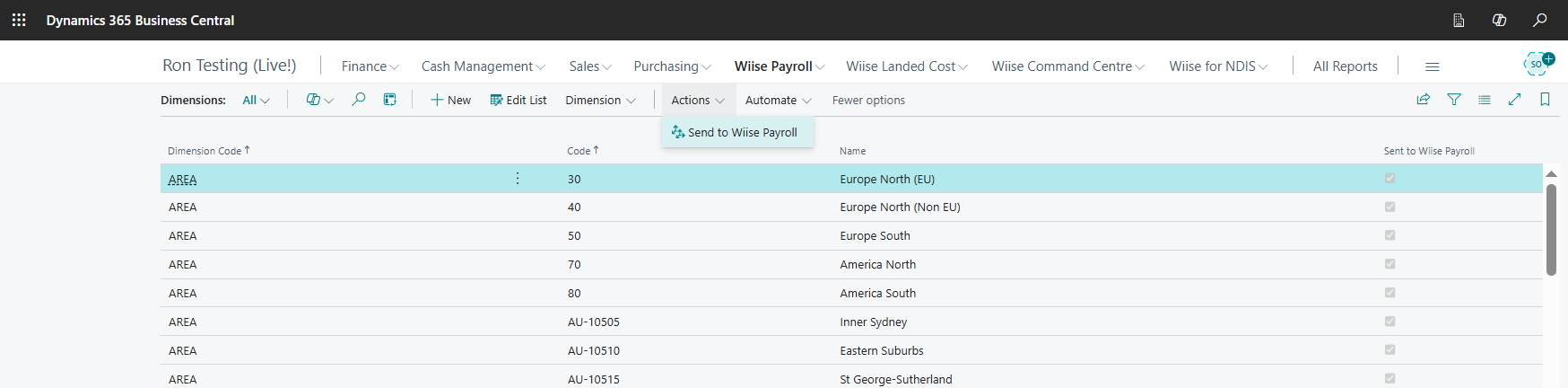Viewport: 1568px width, 388px height.
Task: Select the Eastern Suburbs name cell
Action: pos(881,351)
